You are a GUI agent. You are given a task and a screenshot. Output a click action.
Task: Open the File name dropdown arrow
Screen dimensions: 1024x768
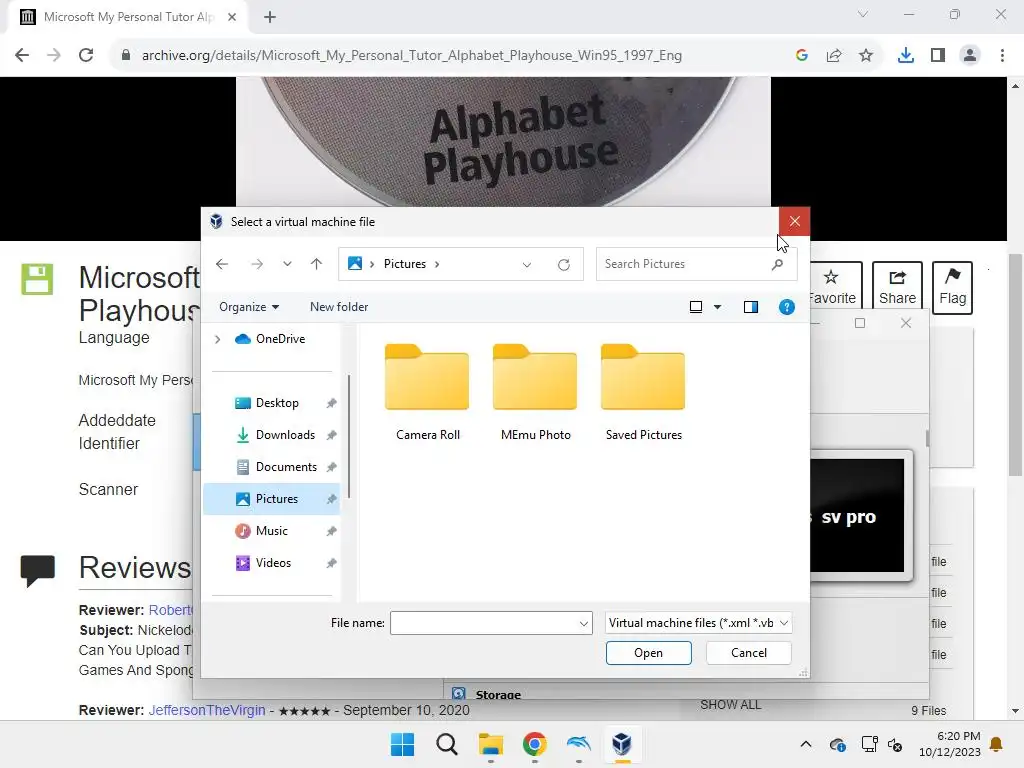(584, 624)
